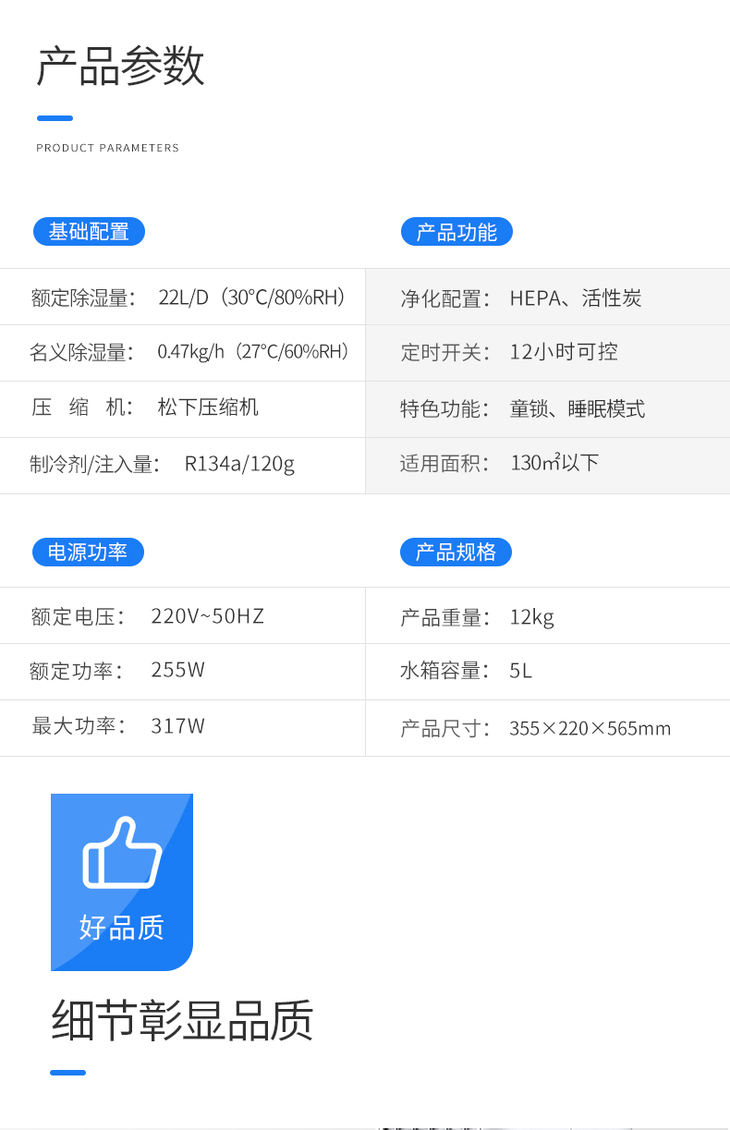Image resolution: width=730 pixels, height=1130 pixels.
Task: Select the 基础配置 blue badge
Action: 89,232
